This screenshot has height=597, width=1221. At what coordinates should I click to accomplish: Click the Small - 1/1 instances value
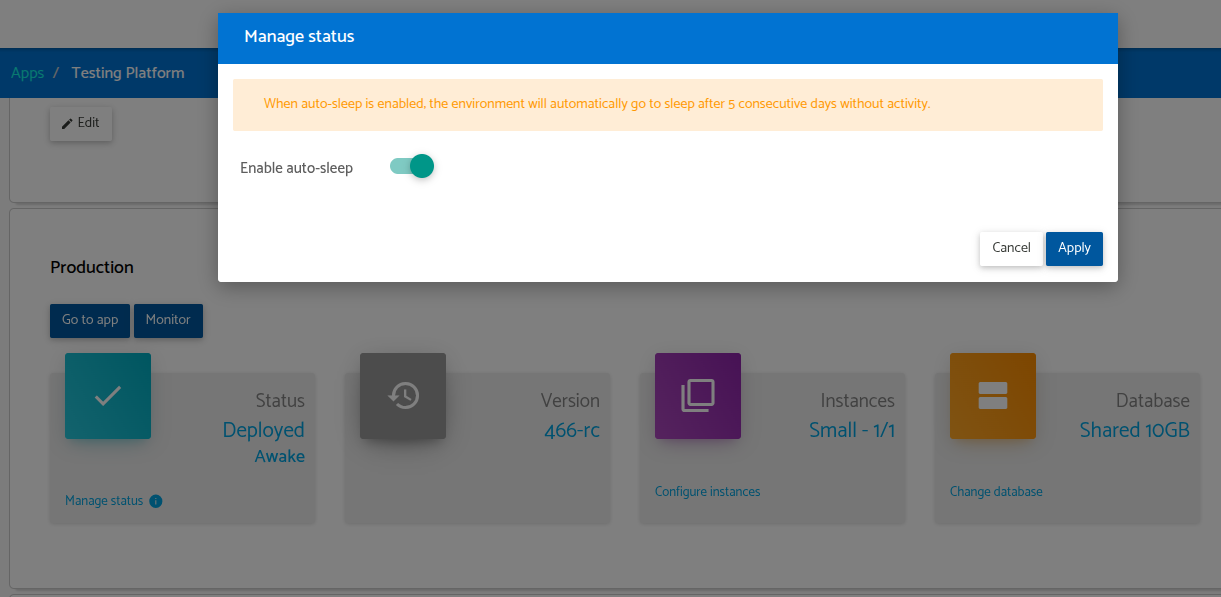[x=851, y=430]
